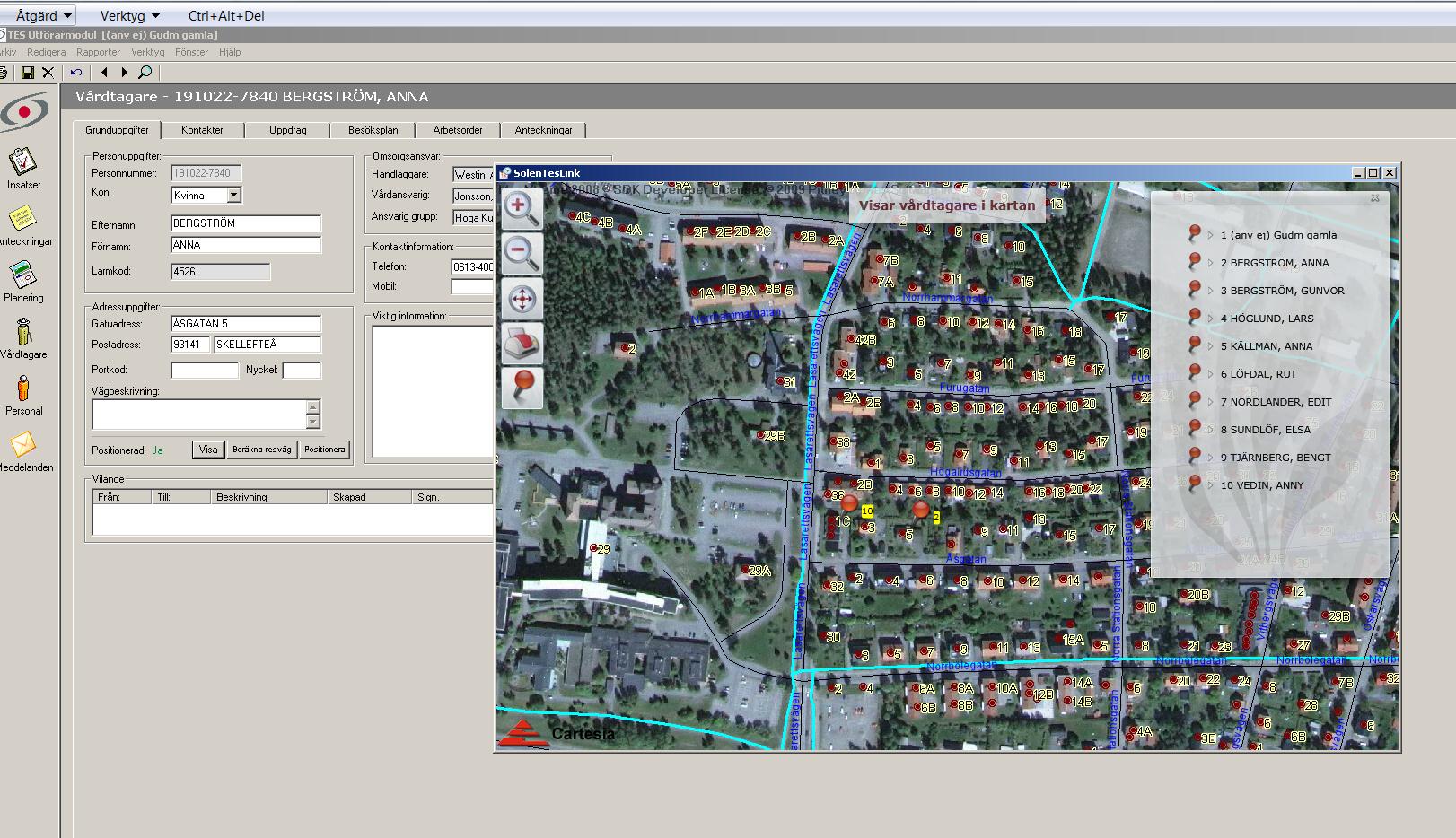Image resolution: width=1456 pixels, height=838 pixels.
Task: Open Anteckningar in the sidebar
Action: coord(23,225)
